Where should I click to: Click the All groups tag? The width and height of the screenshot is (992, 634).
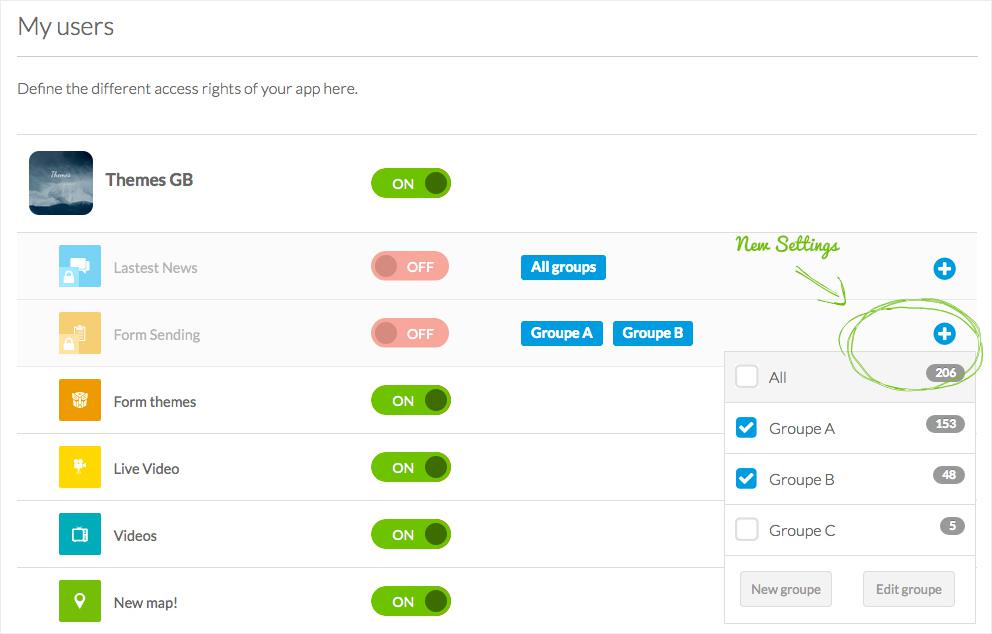[563, 267]
